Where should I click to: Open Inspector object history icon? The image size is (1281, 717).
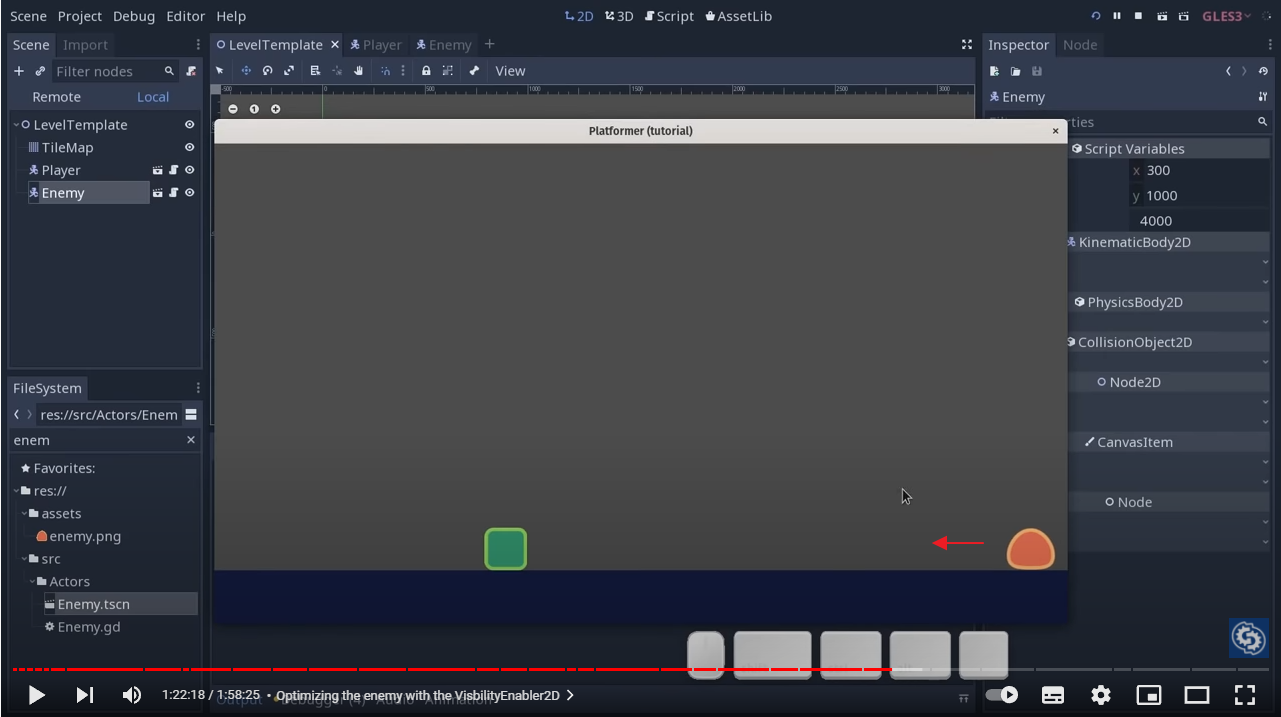pos(1263,71)
